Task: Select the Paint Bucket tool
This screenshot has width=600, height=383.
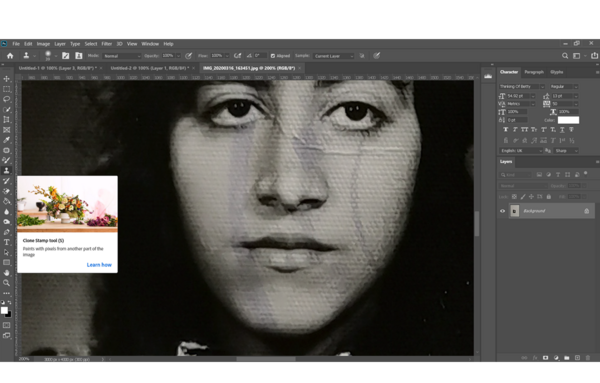Action: 7,201
